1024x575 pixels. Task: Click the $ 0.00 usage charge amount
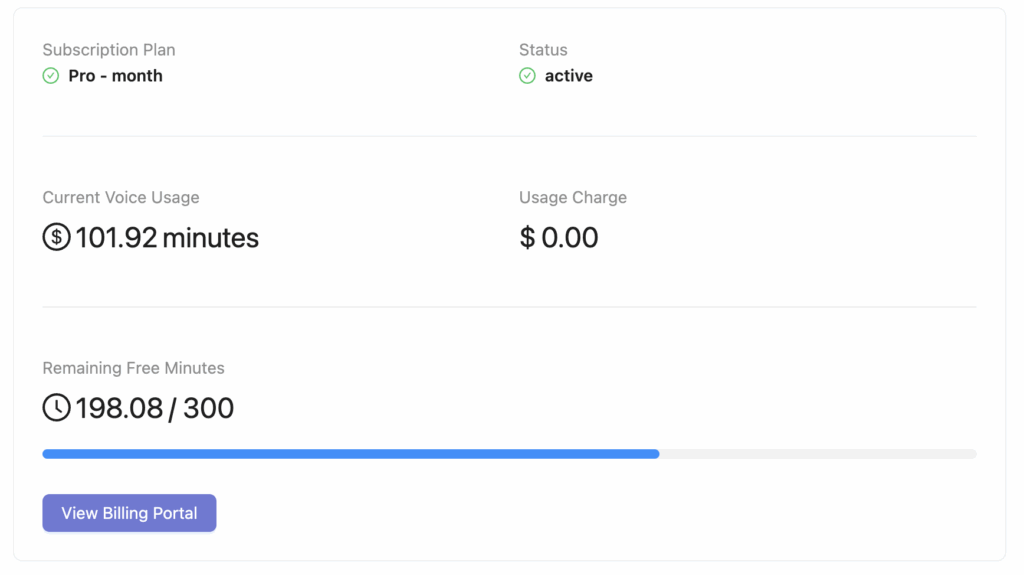(x=558, y=237)
